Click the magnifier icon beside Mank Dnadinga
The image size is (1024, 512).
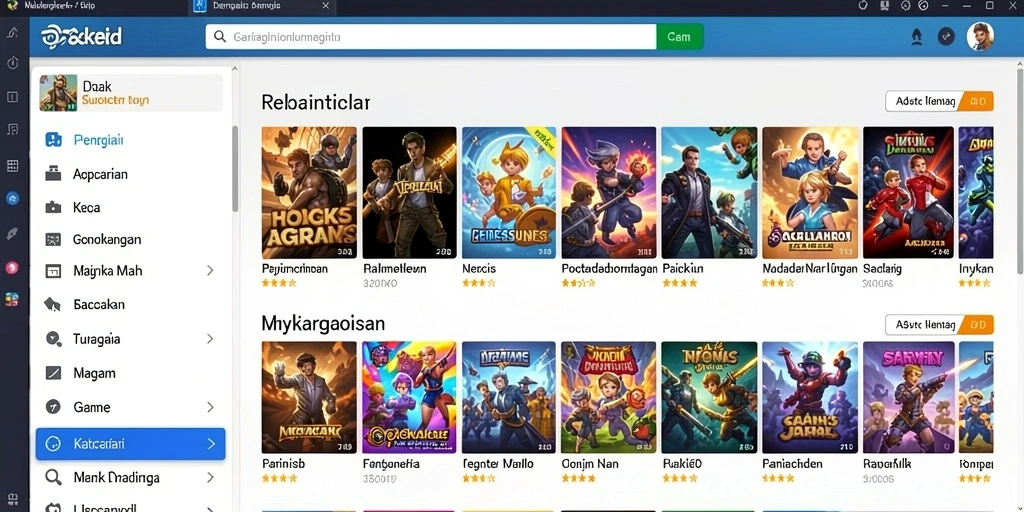tap(53, 477)
